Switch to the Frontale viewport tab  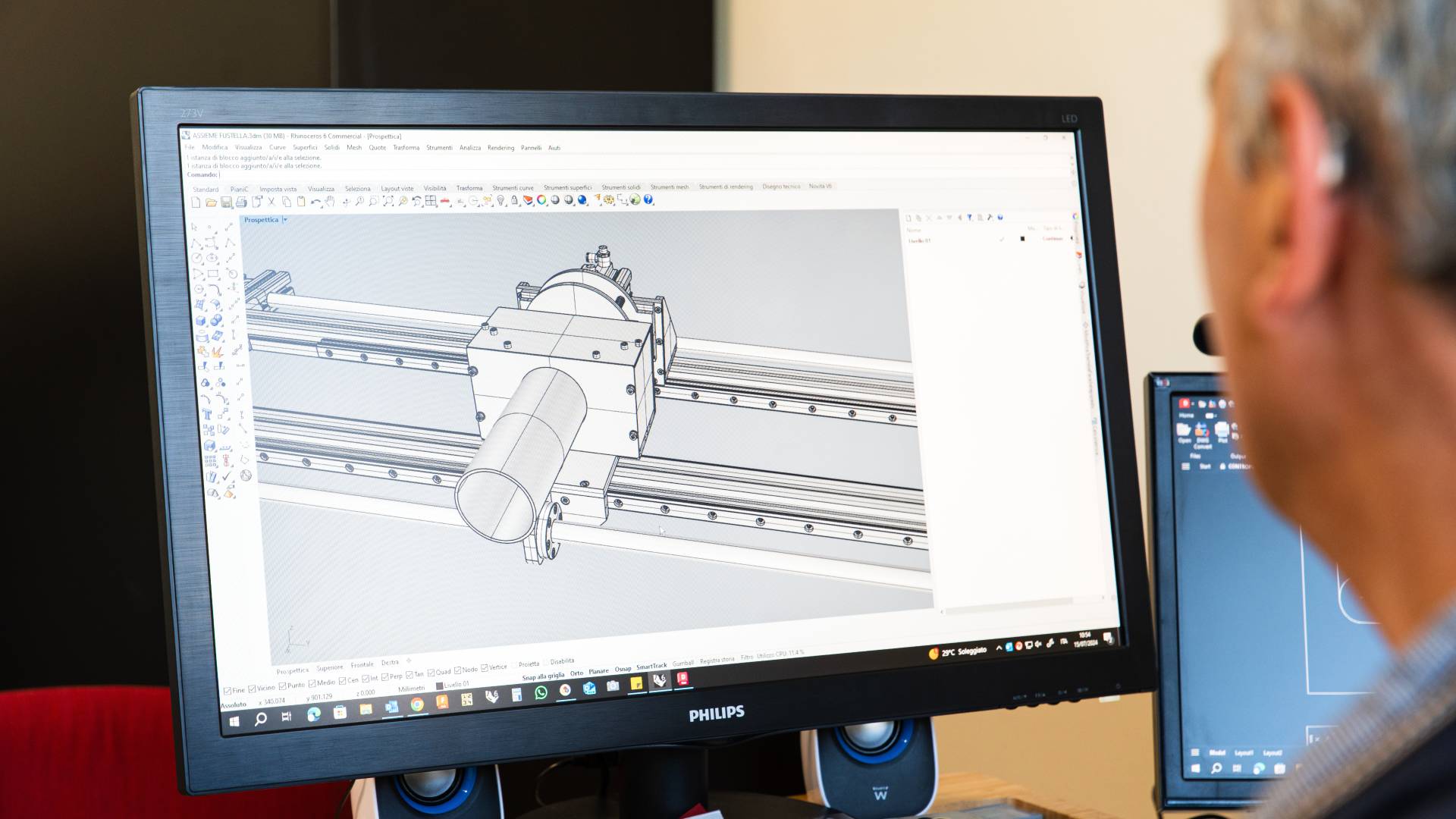[x=362, y=664]
